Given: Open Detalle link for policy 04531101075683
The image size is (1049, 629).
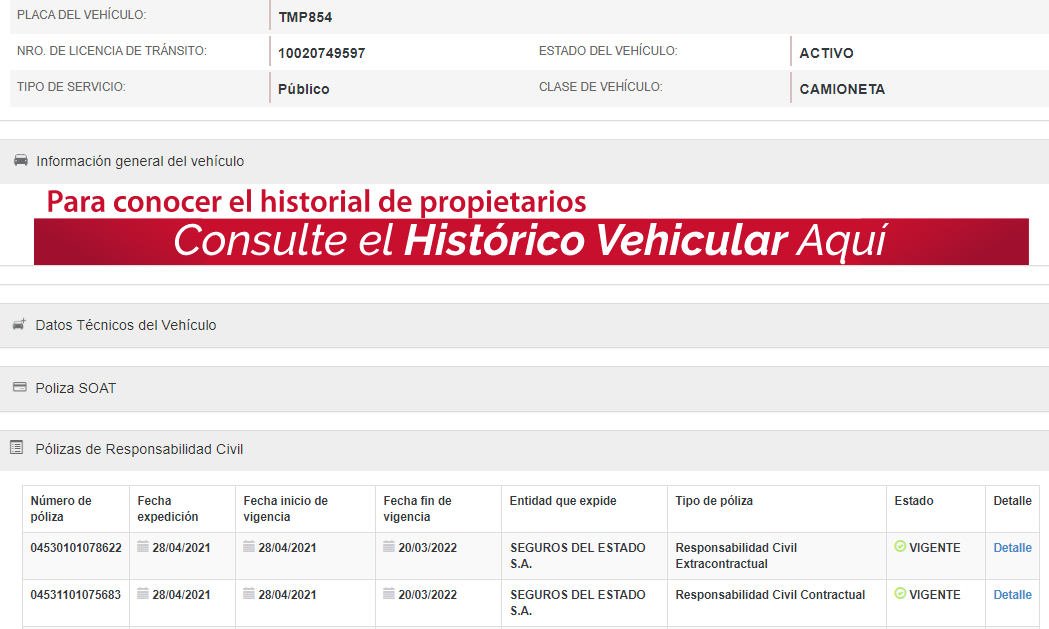Looking at the screenshot, I should (1012, 595).
